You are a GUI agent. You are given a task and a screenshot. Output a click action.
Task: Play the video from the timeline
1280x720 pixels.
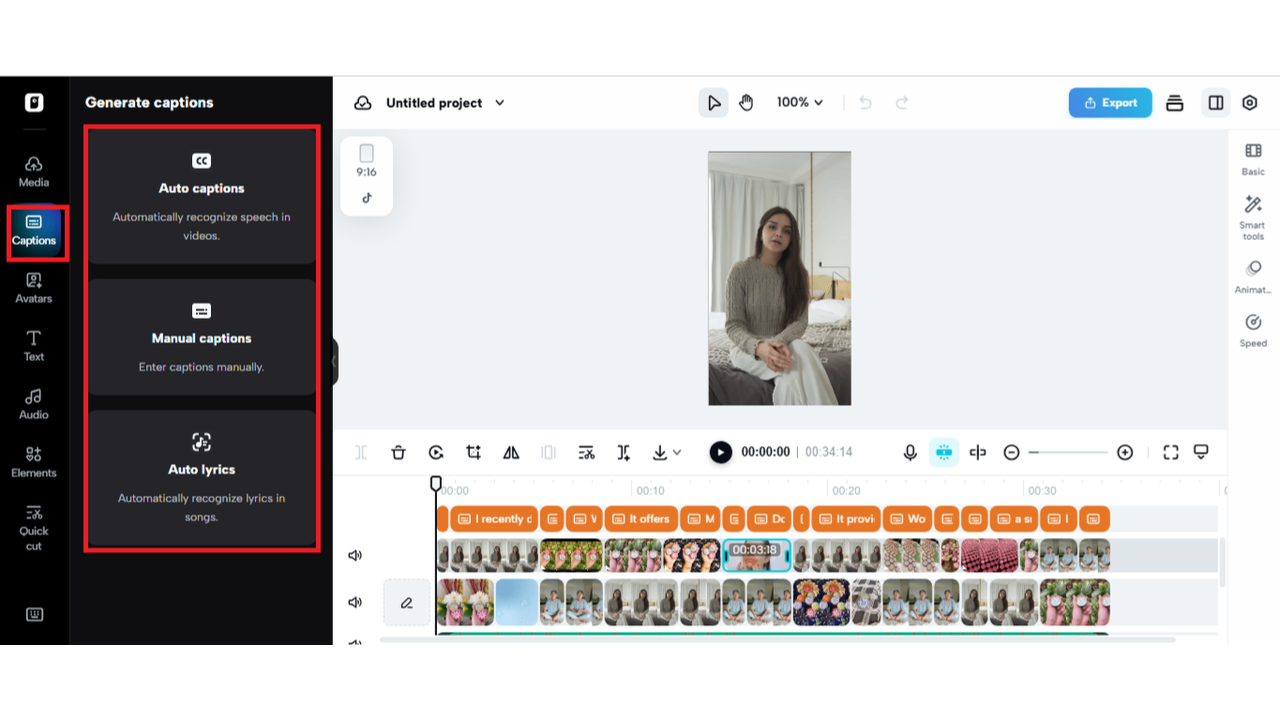click(720, 453)
